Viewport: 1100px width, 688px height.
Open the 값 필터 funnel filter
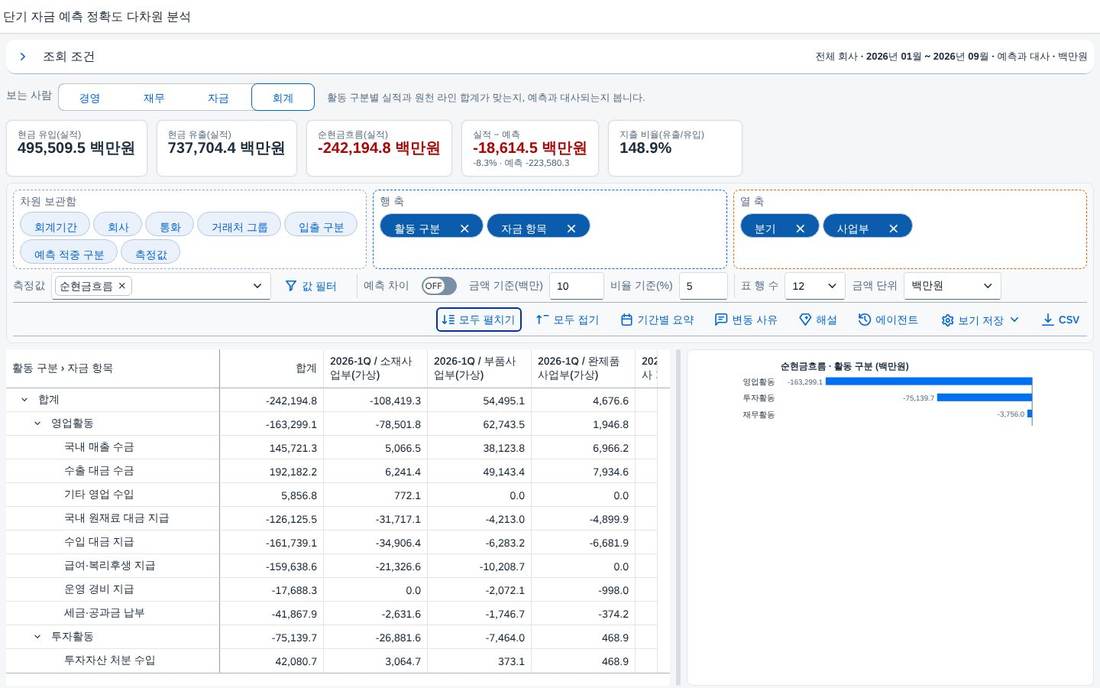coord(311,286)
